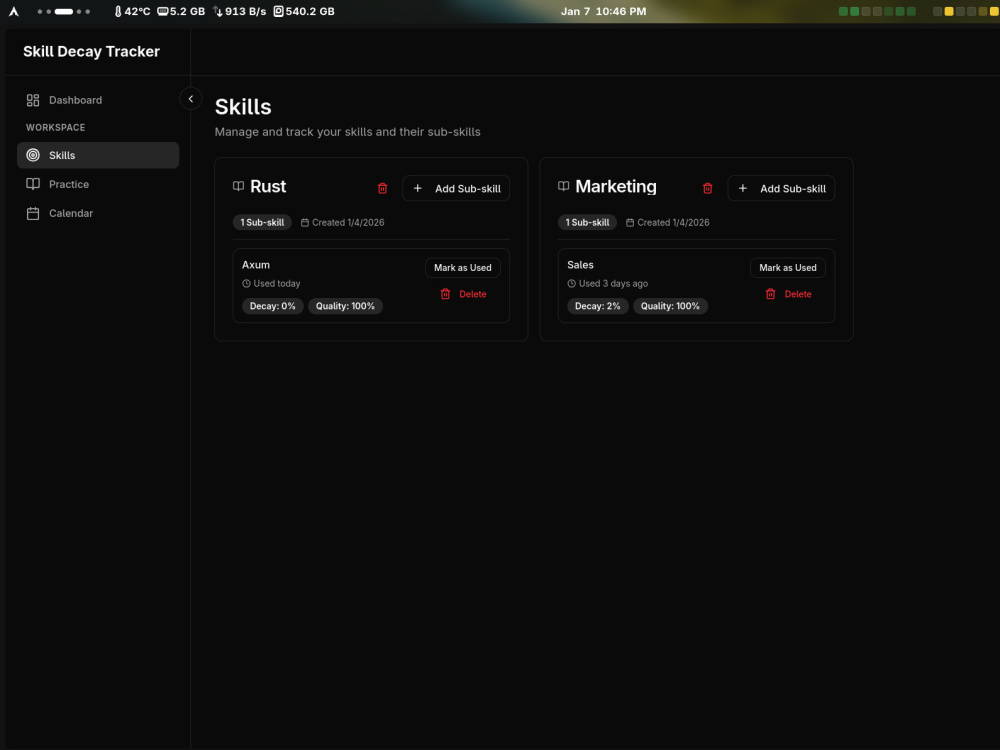The height and width of the screenshot is (750, 1000).
Task: Click the trash icon next to Axum's Delete
Action: [x=445, y=294]
